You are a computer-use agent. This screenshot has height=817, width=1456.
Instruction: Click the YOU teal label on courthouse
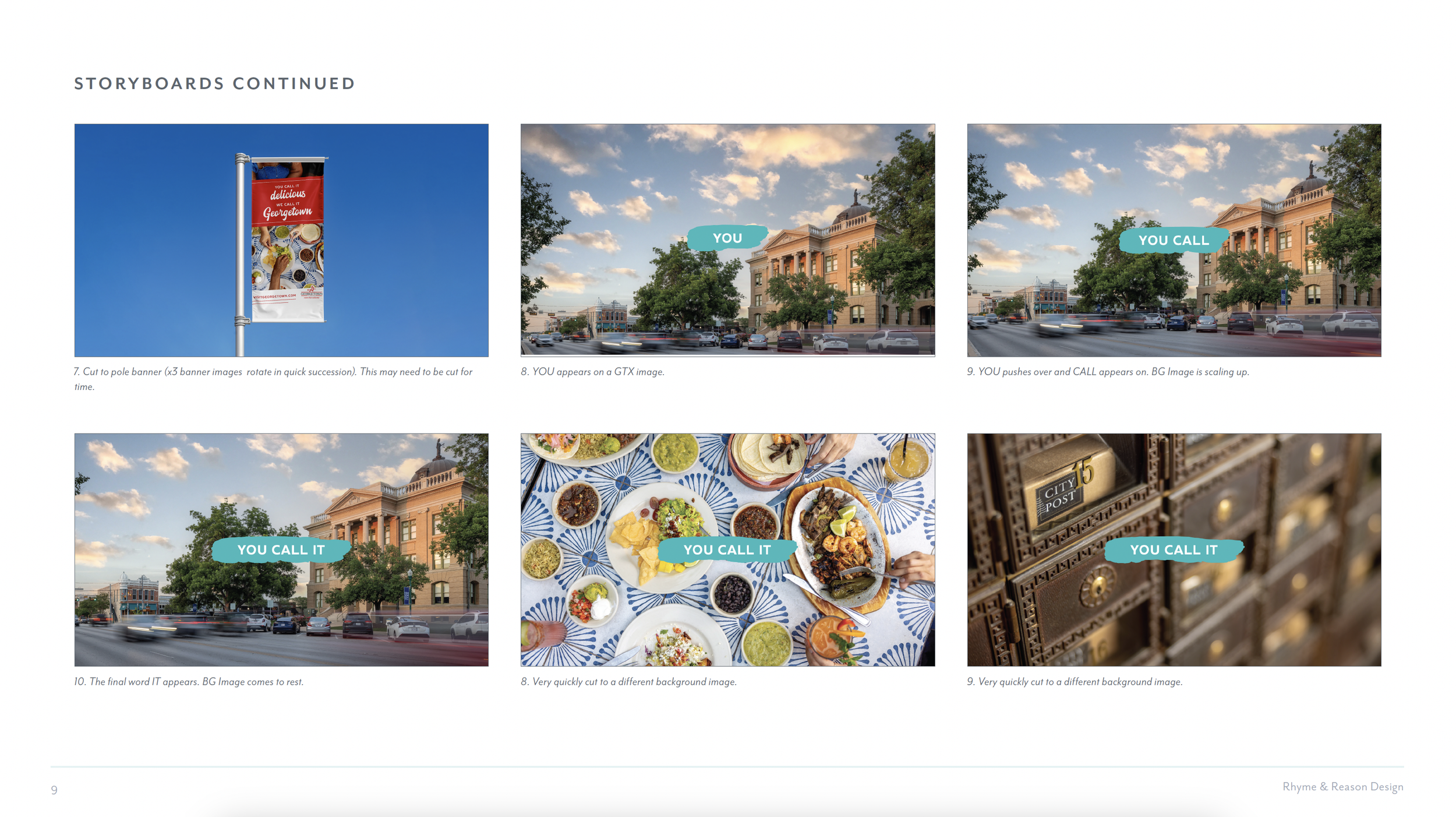[x=727, y=238]
